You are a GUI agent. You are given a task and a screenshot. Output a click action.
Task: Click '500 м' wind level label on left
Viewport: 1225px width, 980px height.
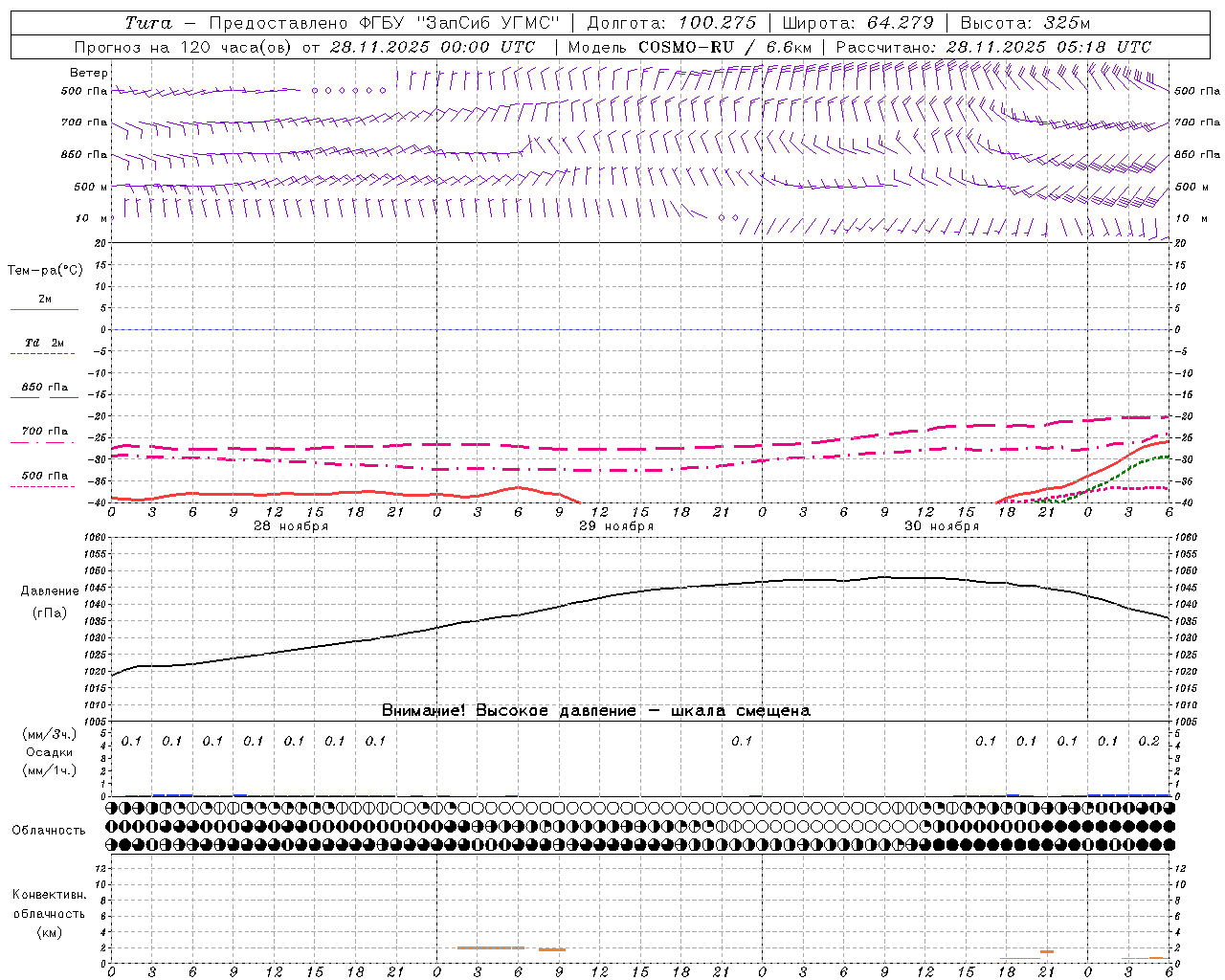pos(91,187)
